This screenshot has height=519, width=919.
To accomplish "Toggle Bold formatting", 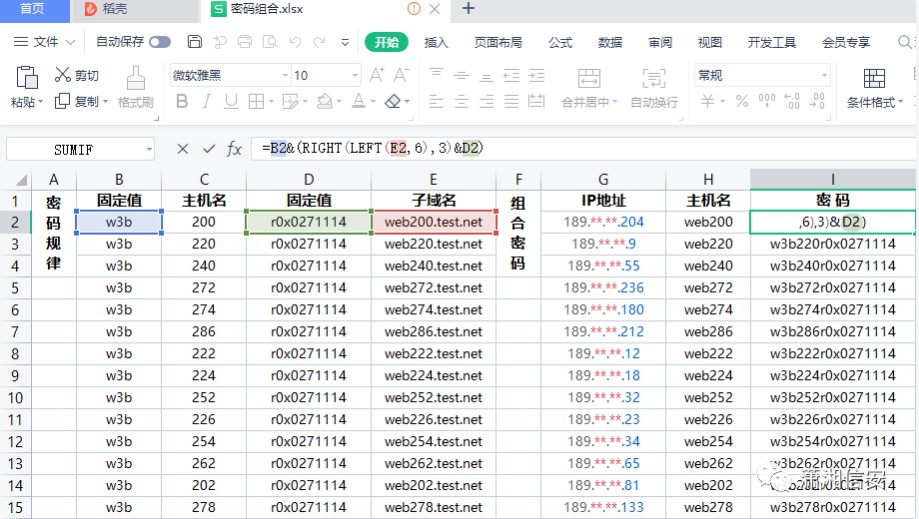I will [x=182, y=101].
